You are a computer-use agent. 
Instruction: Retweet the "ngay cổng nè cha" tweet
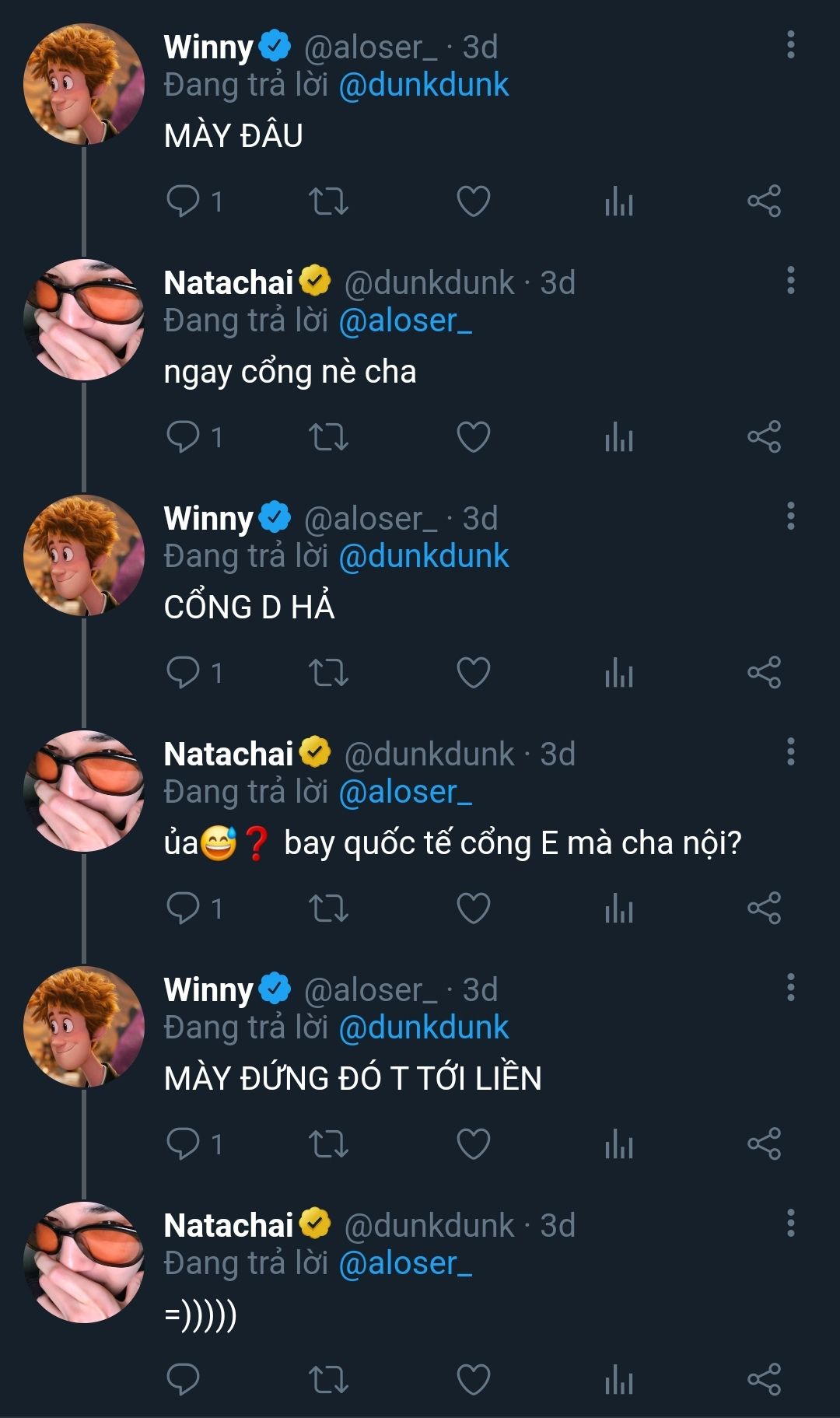[x=328, y=437]
